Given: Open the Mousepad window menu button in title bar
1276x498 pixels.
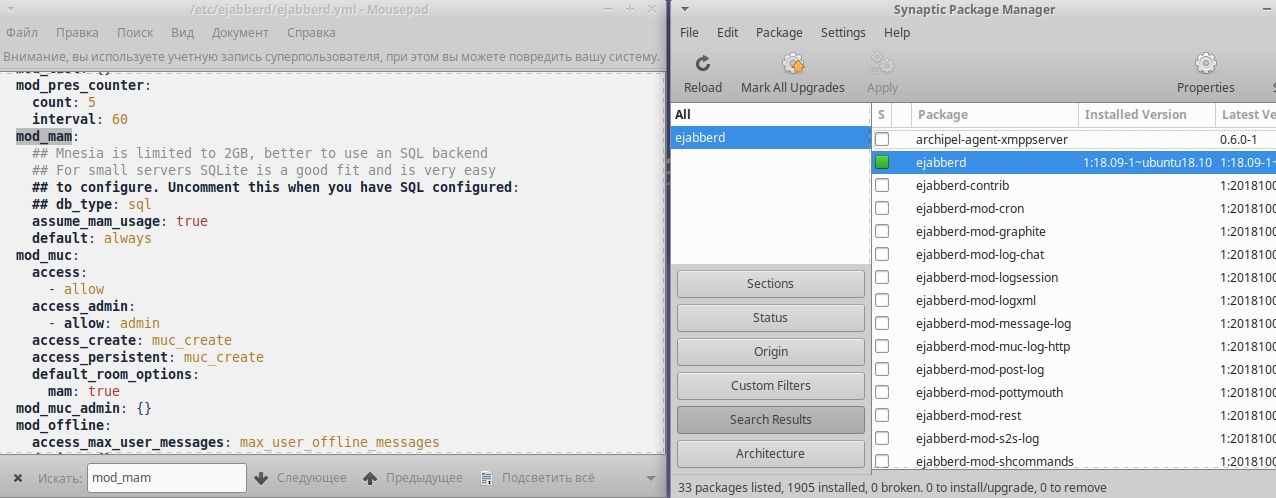Looking at the screenshot, I should tap(12, 9).
